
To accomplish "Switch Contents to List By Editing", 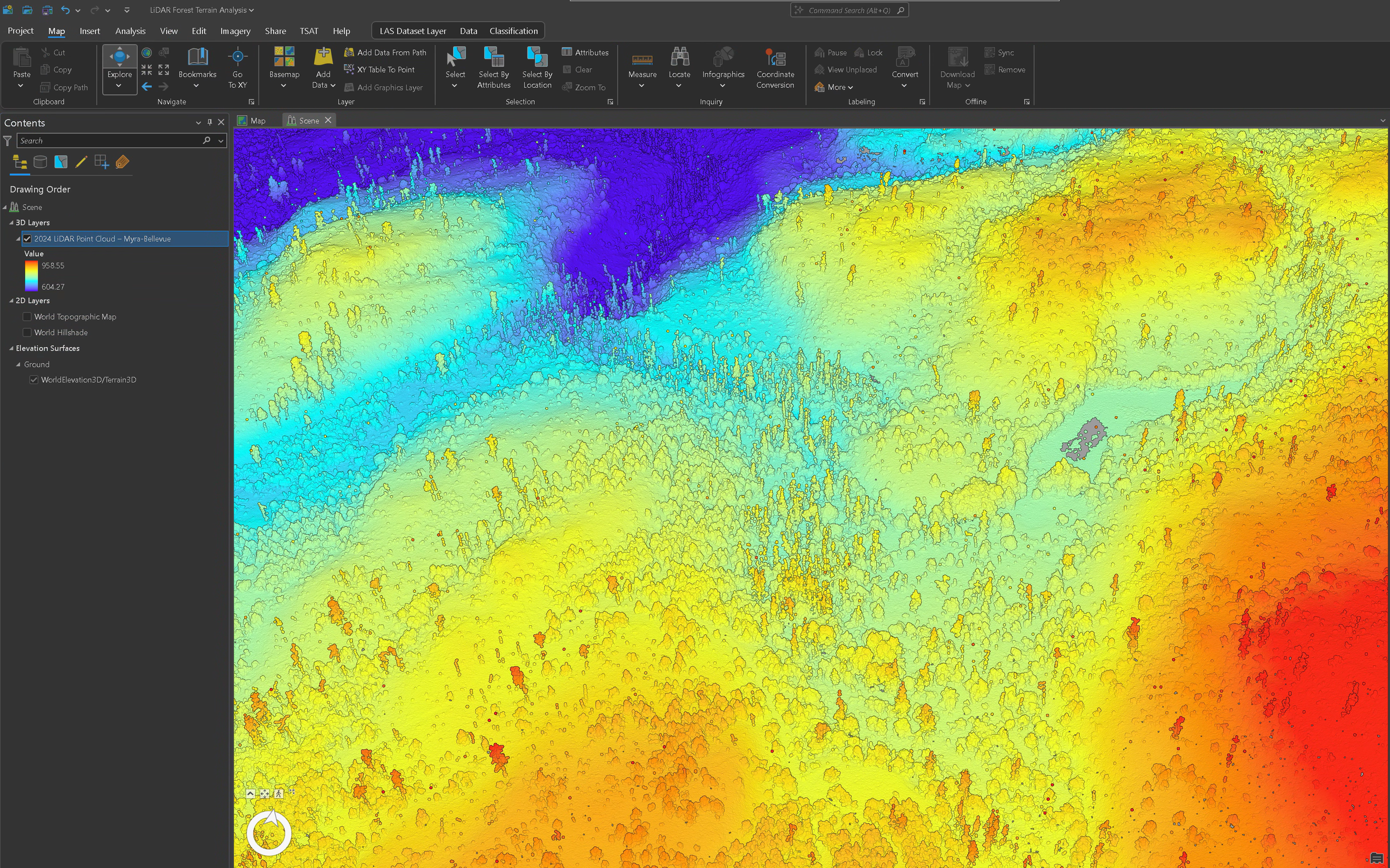I will coord(81,162).
